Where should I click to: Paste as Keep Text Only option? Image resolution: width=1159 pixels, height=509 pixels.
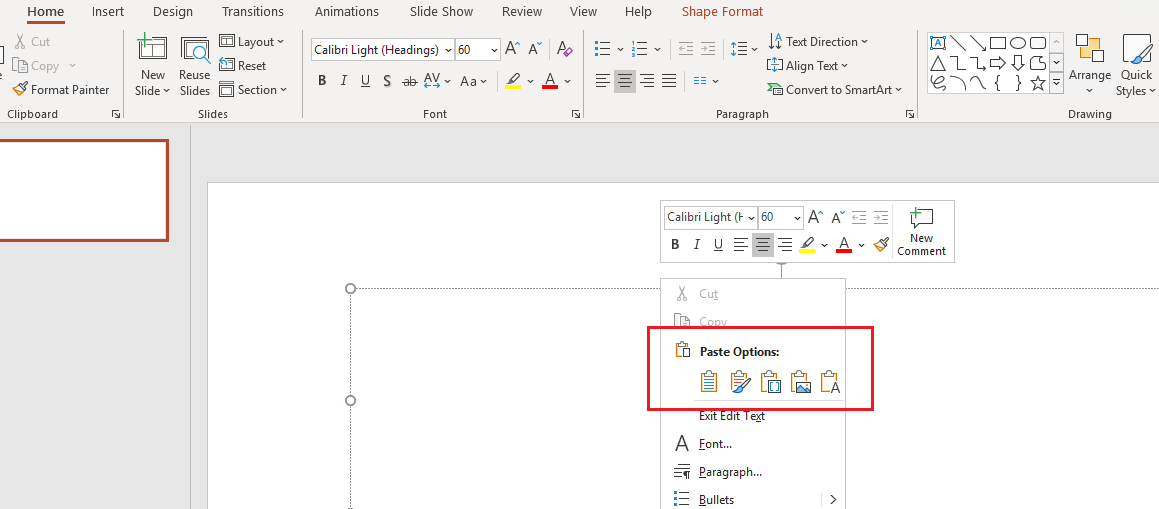(832, 382)
